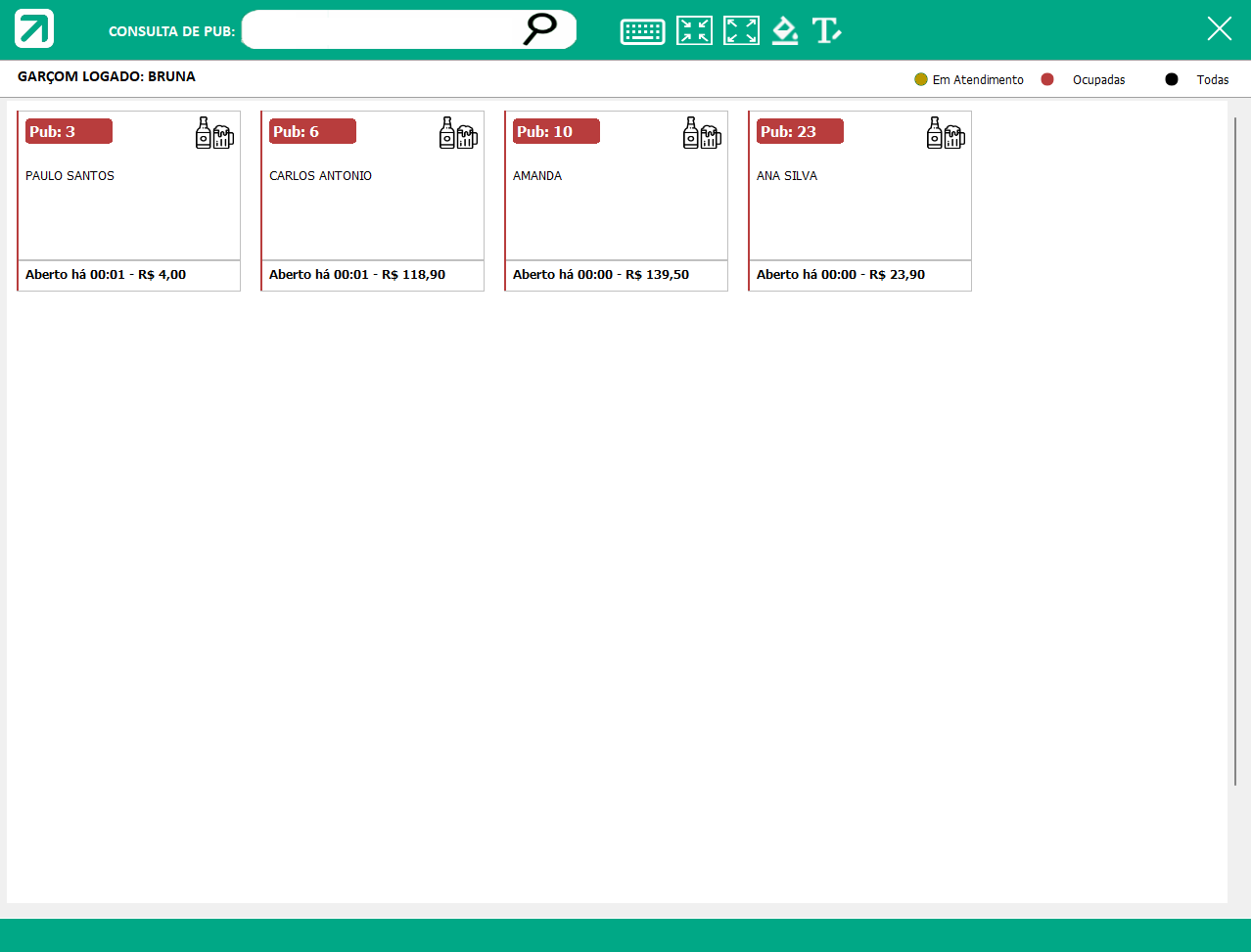
Task: Click the magnifying glass search icon
Action: tap(539, 29)
